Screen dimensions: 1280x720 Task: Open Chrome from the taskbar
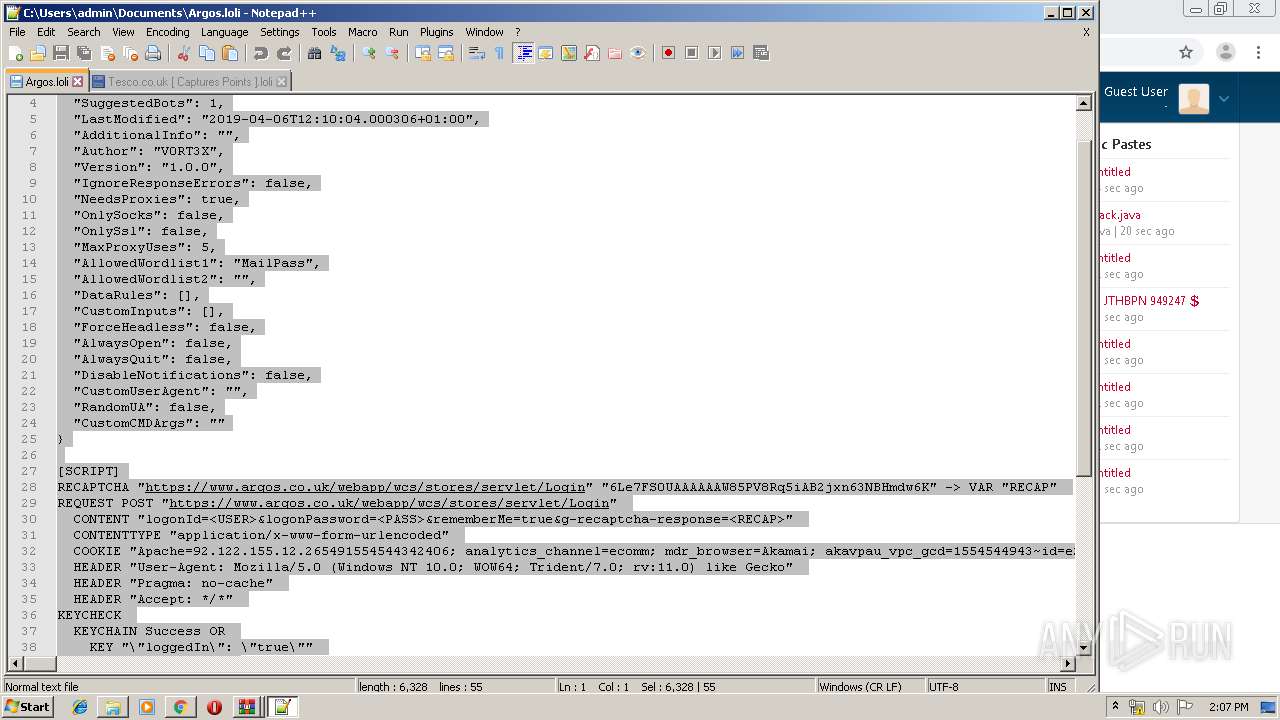click(180, 707)
